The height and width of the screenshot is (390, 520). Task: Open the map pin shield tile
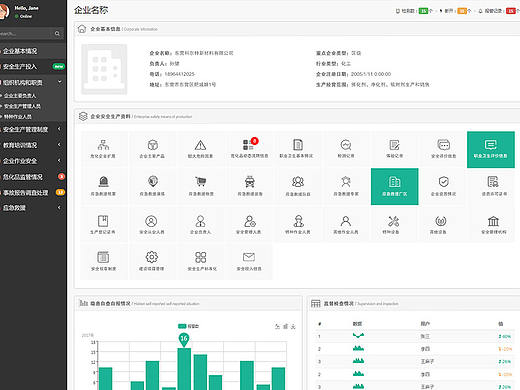click(152, 186)
